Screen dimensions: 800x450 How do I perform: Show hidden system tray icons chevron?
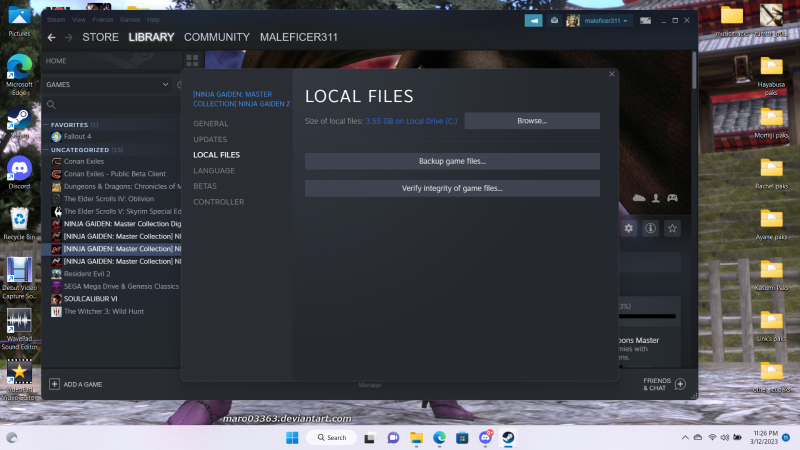(685, 437)
